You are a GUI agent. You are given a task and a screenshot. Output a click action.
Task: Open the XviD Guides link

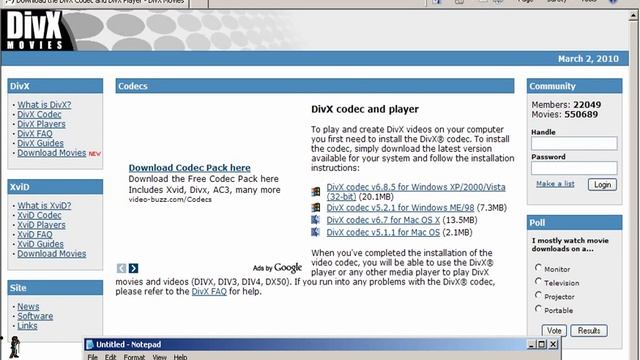point(40,244)
